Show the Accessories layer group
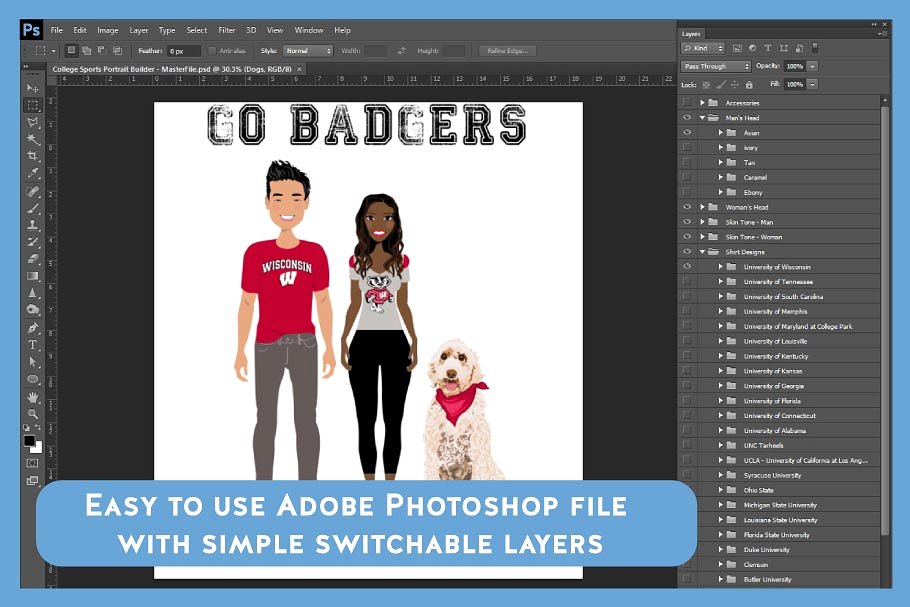This screenshot has height=607, width=910. [x=687, y=103]
